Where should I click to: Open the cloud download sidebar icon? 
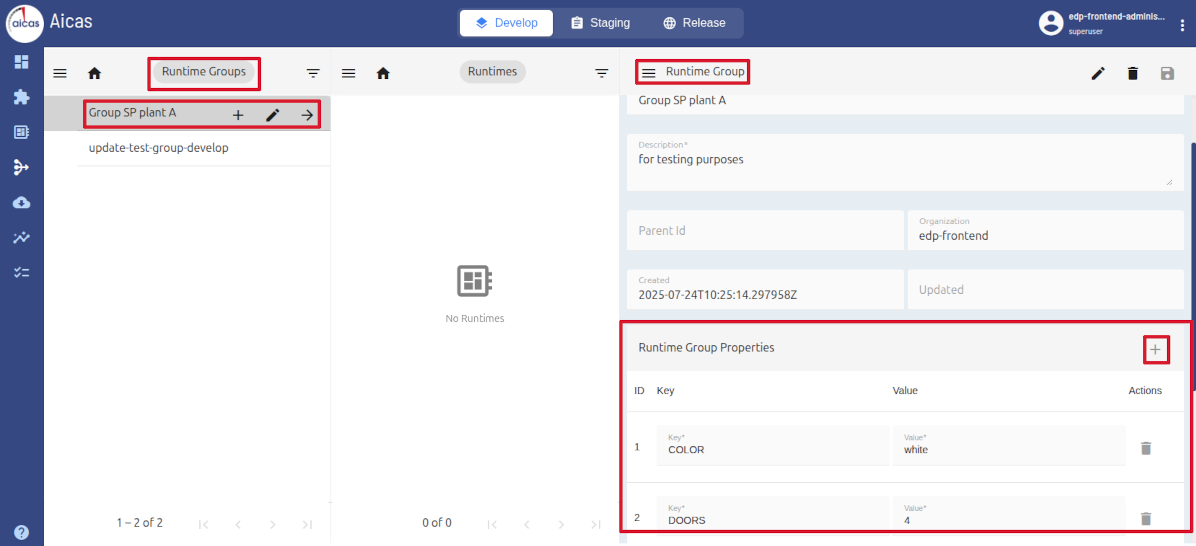[x=21, y=202]
